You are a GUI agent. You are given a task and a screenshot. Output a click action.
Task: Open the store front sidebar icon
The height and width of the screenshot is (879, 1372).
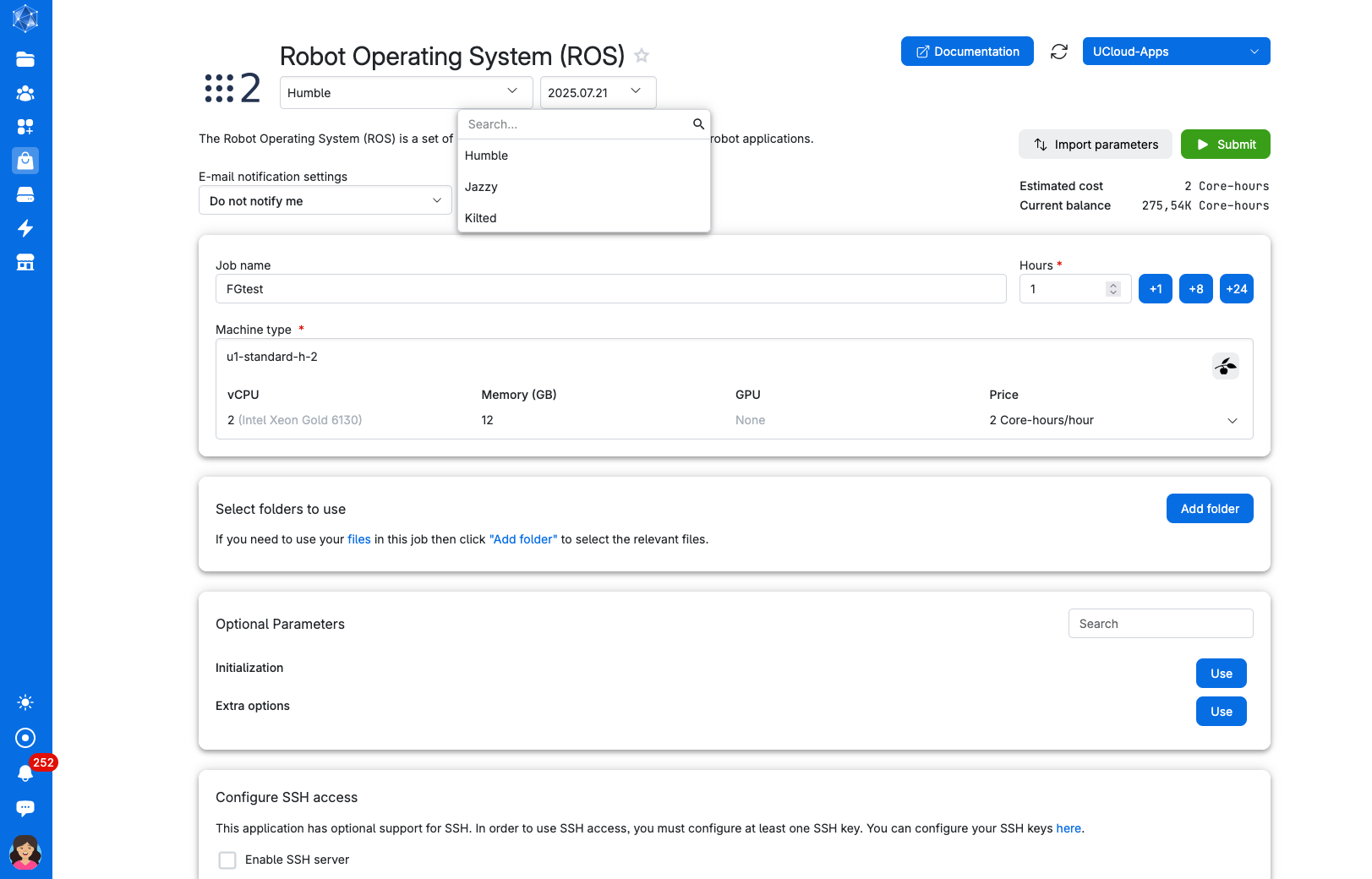25,262
